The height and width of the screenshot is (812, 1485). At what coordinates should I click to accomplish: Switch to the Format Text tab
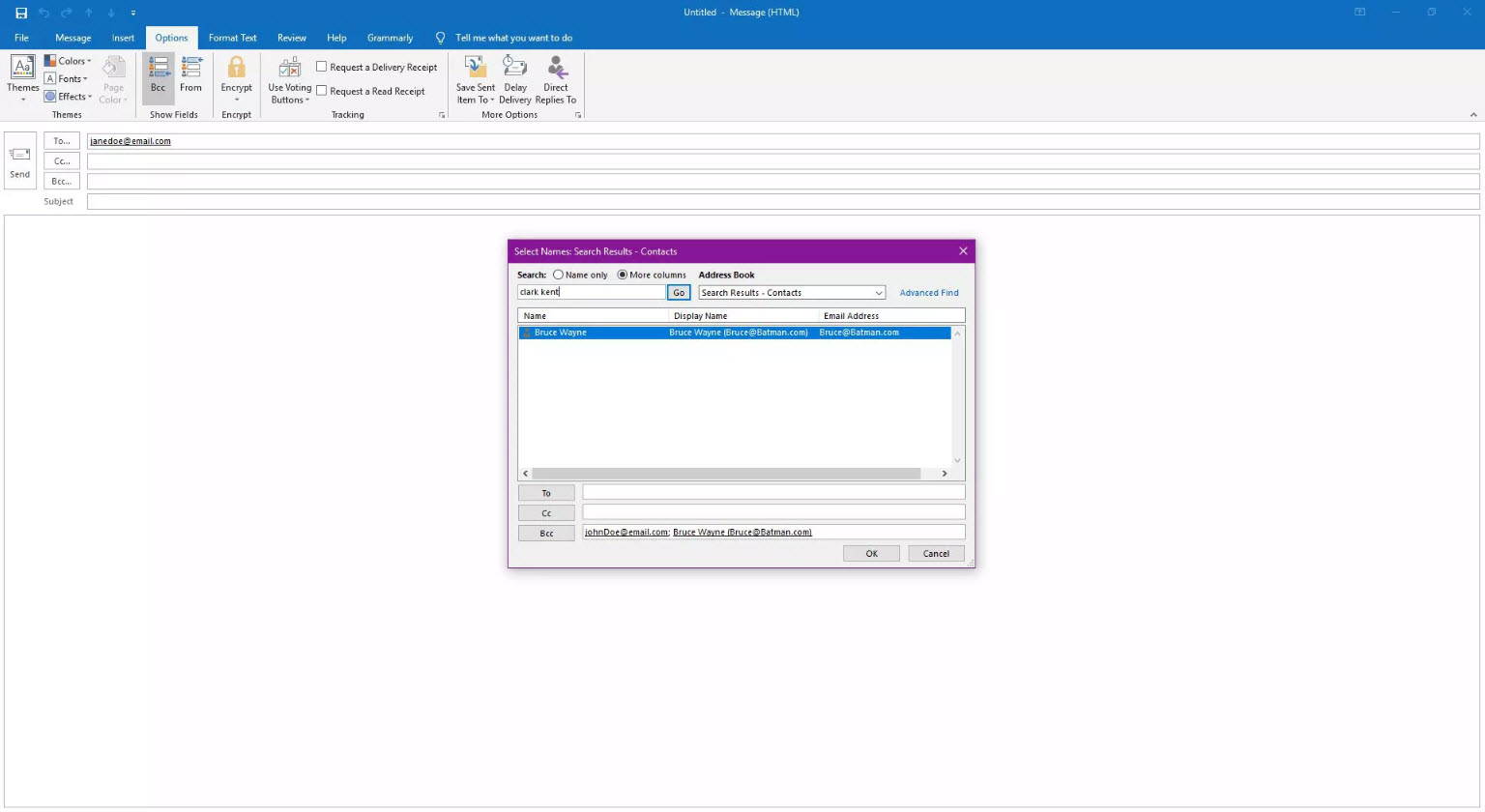pos(232,38)
